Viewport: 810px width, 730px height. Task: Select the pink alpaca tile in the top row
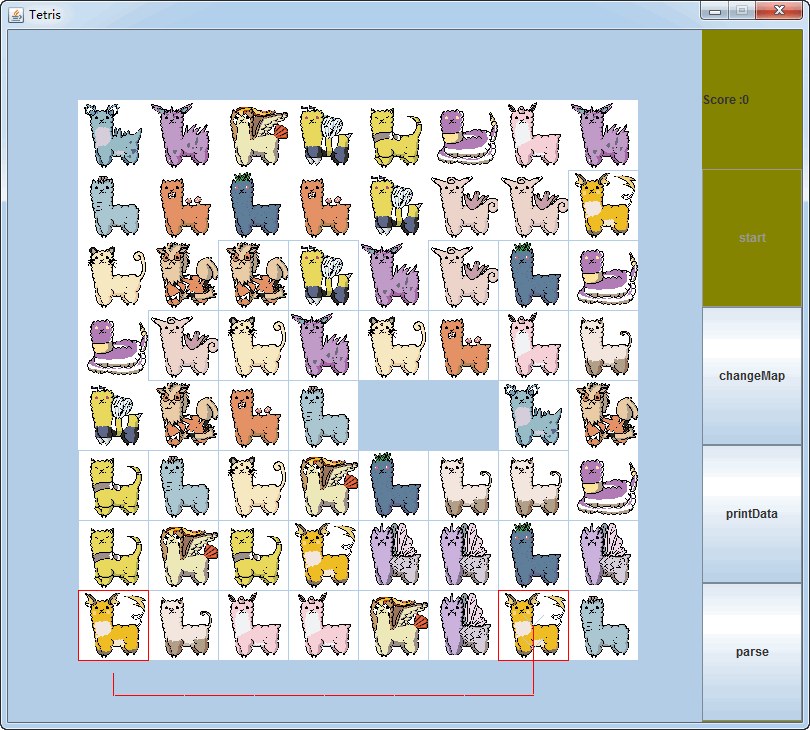pos(533,135)
